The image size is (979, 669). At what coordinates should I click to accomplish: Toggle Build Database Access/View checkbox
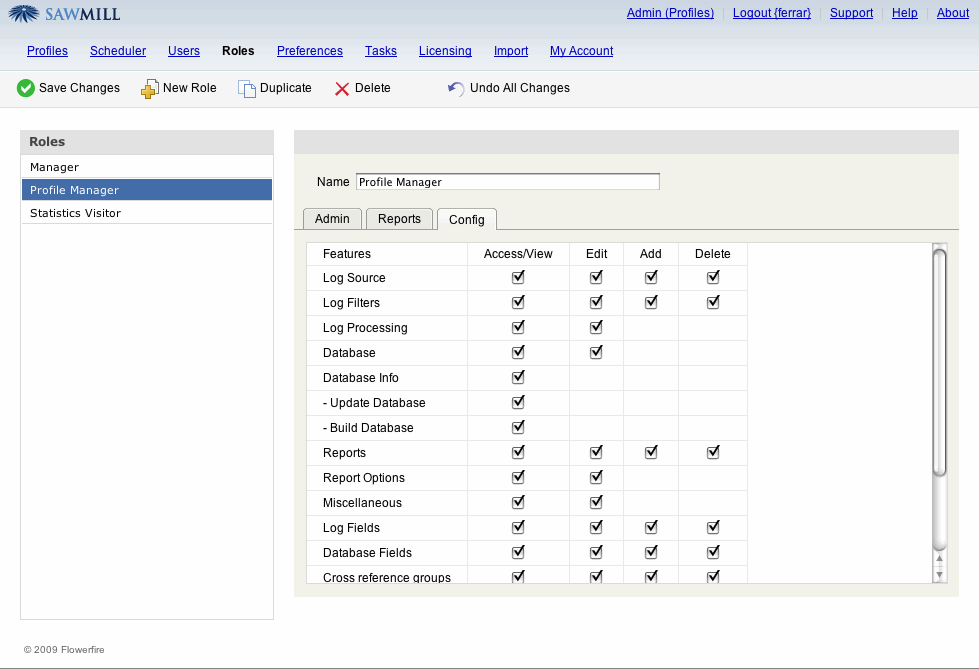[x=518, y=427]
